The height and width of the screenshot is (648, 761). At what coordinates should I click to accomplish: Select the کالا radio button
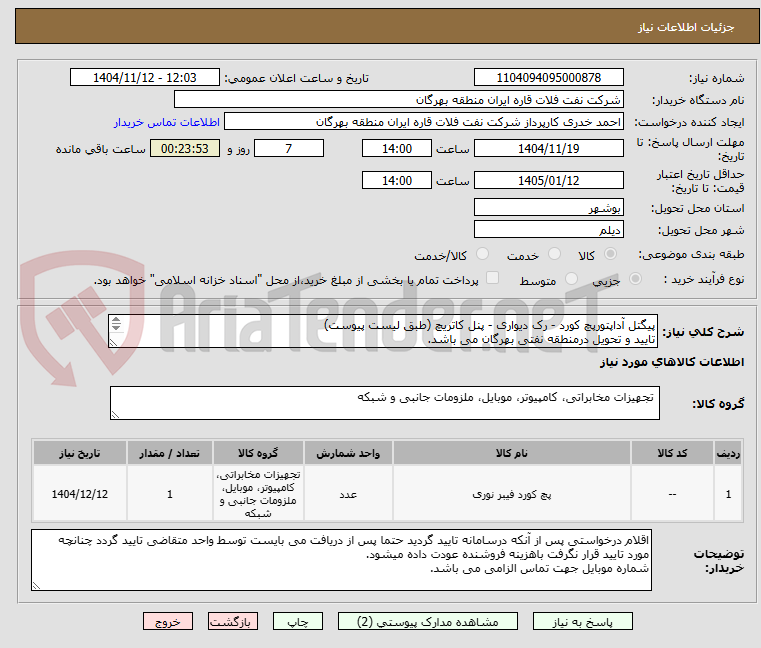610,254
